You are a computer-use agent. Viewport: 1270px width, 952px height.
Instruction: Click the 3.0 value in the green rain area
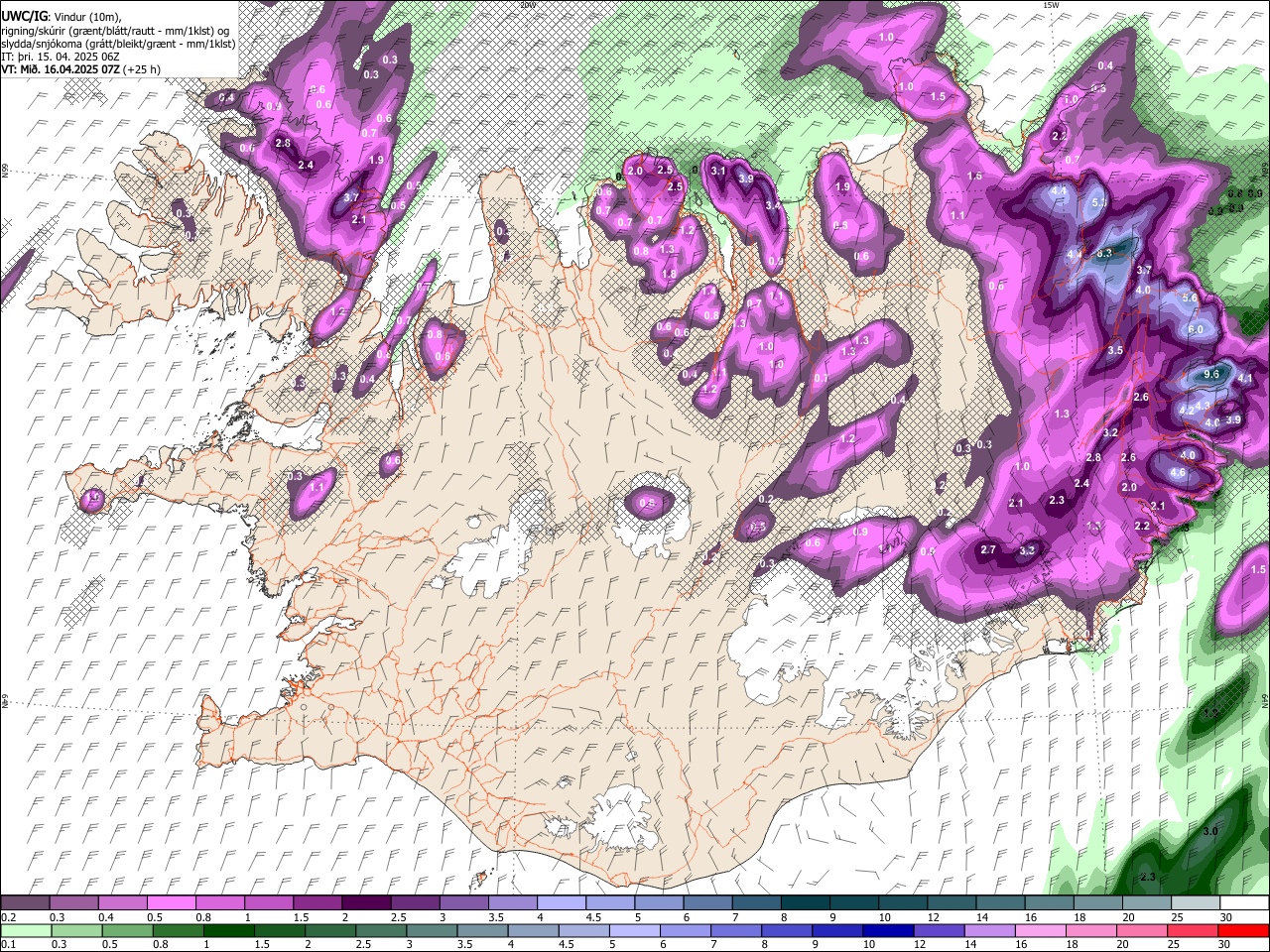(x=1210, y=831)
